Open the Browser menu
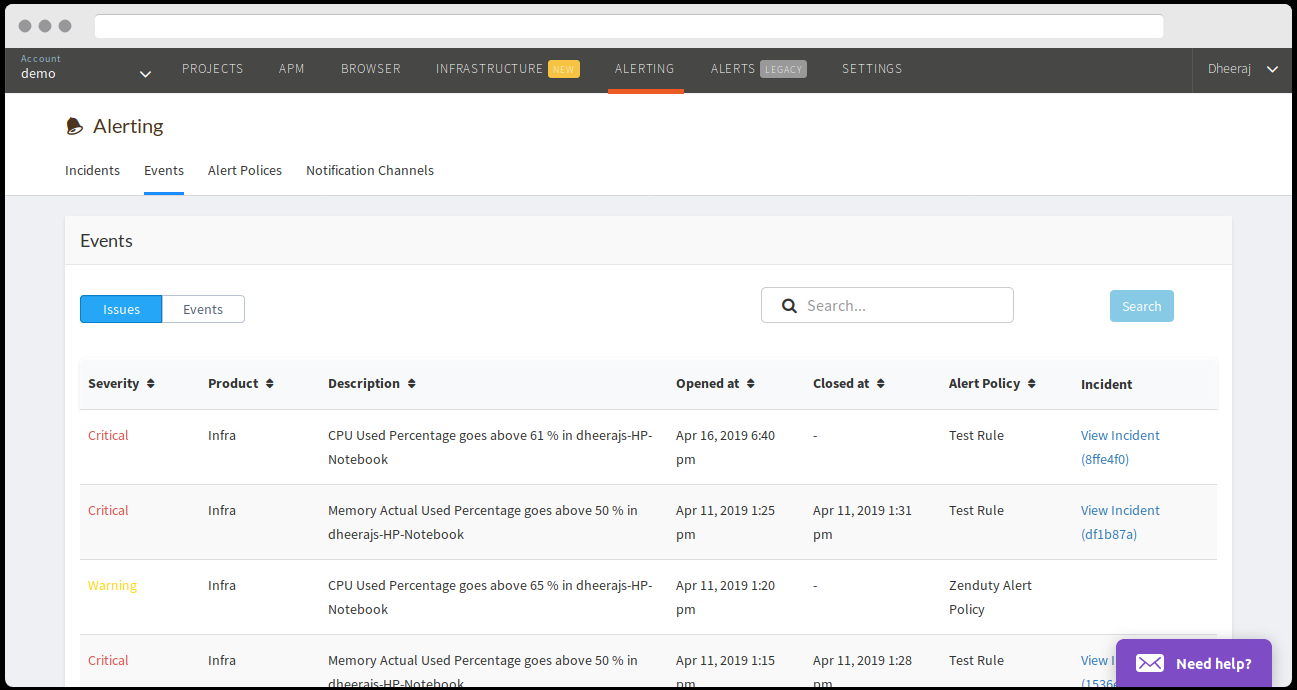1297x690 pixels. click(x=371, y=69)
